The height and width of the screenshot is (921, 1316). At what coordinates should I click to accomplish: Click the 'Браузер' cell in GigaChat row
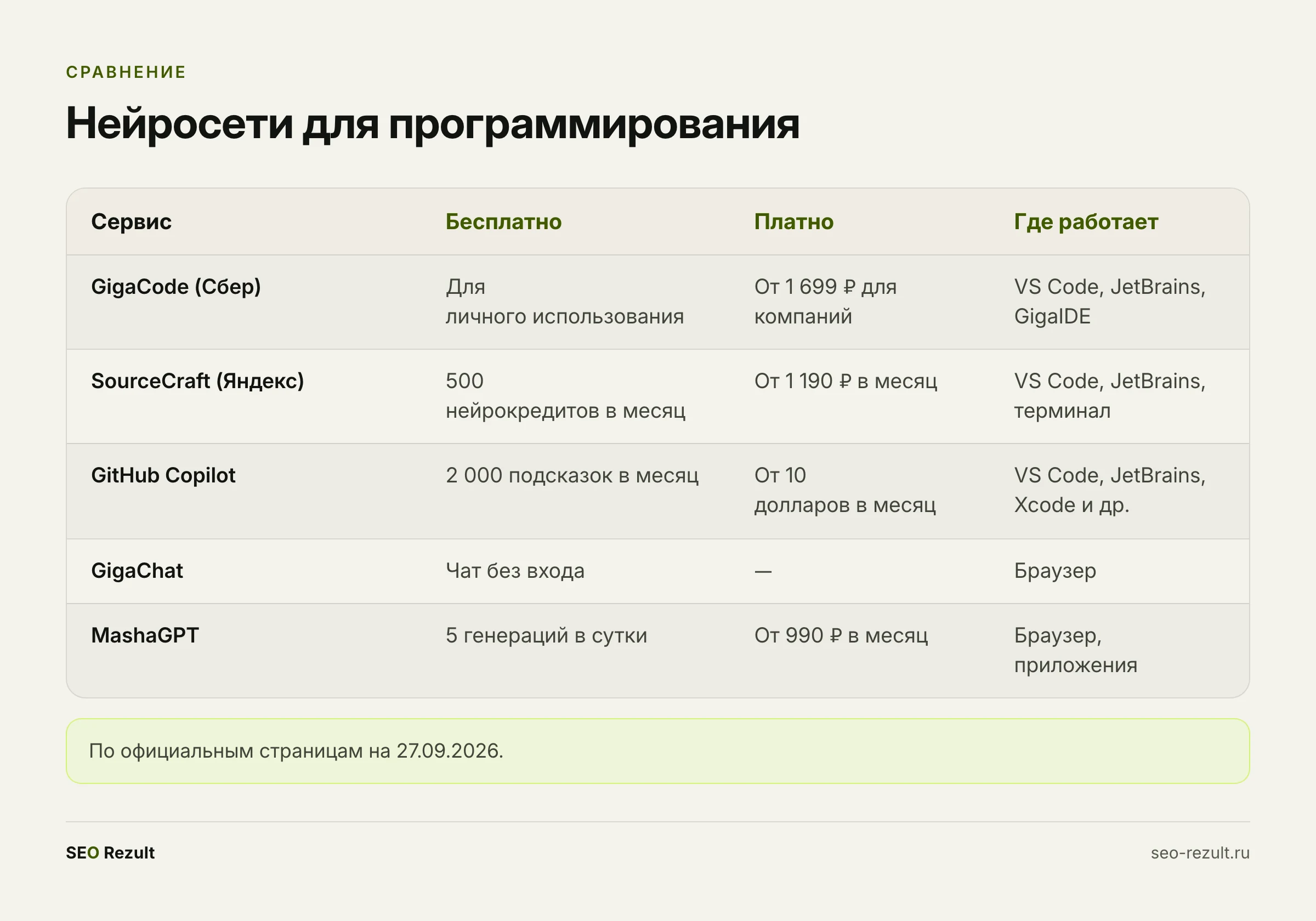coord(1054,571)
